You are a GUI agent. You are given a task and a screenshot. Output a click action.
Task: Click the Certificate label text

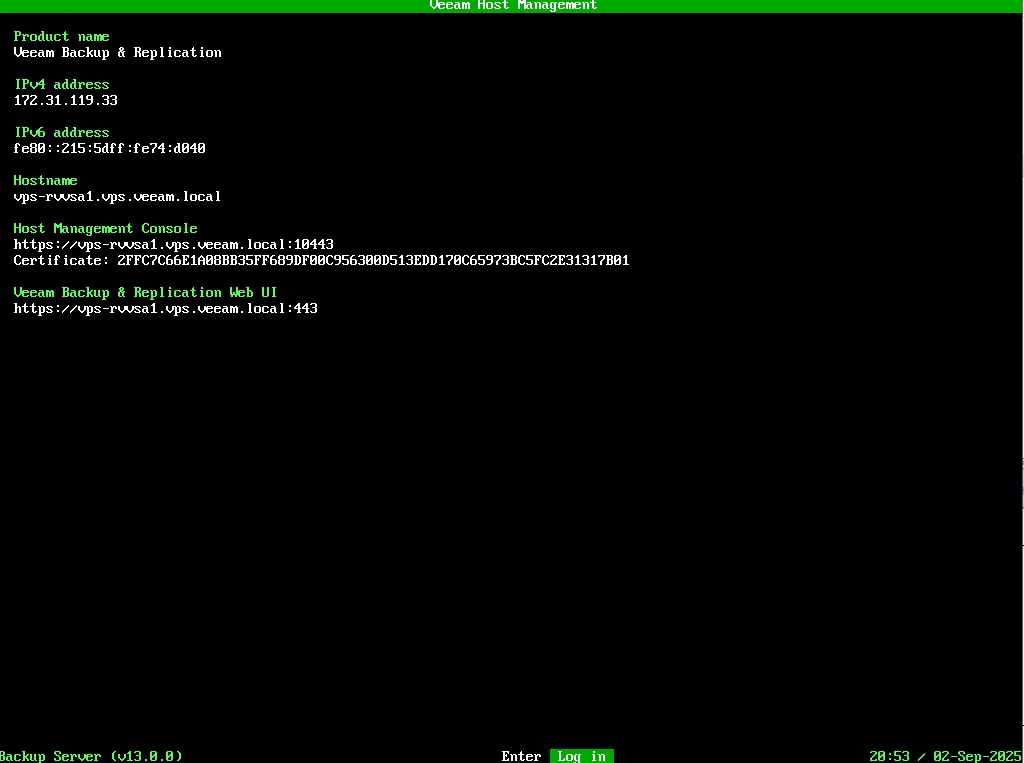pyautogui.click(x=61, y=260)
